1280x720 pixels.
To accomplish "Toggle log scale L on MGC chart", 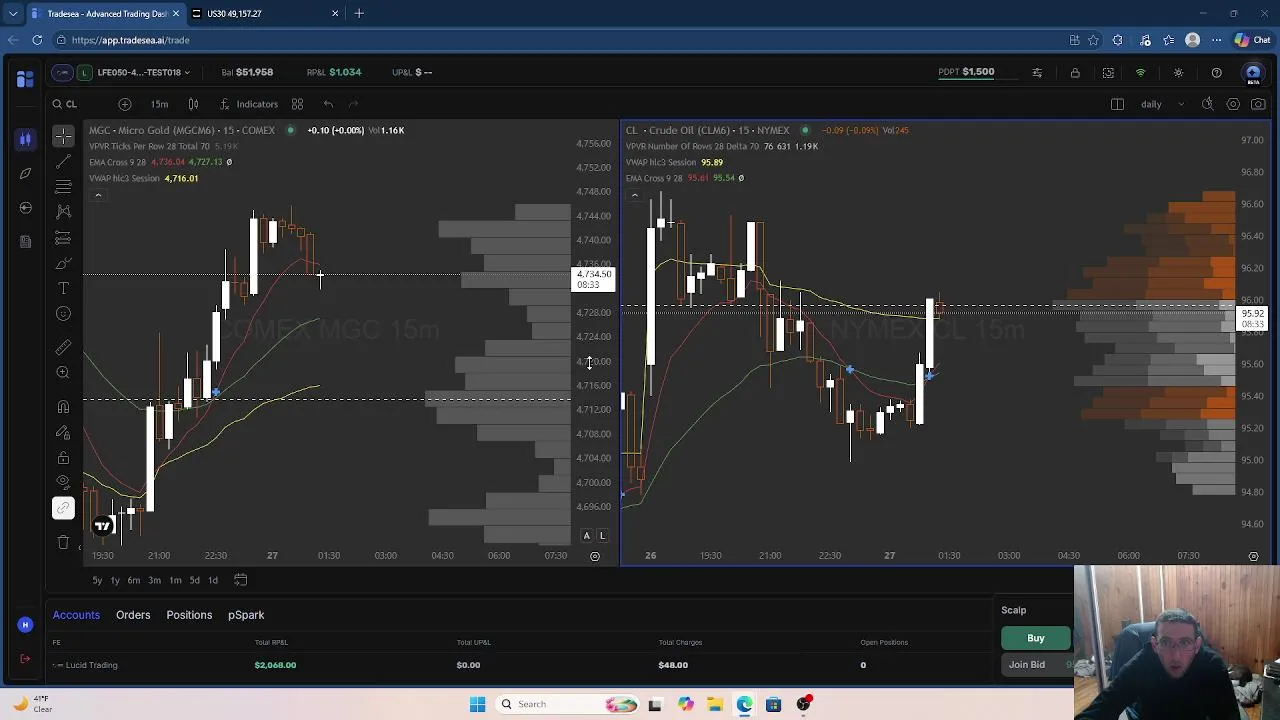I will tap(602, 536).
